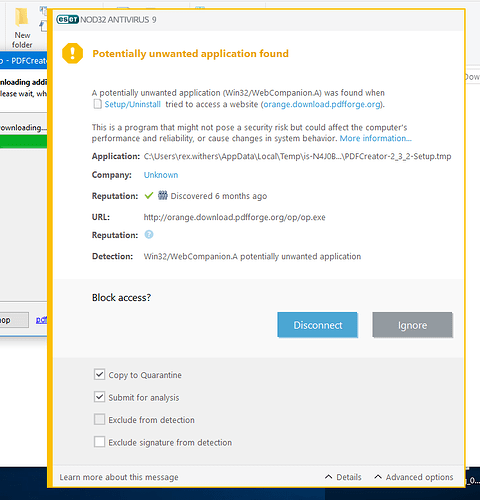Viewport: 480px width, 500px height.
Task: Click the green download progress bar
Action: coord(23,141)
